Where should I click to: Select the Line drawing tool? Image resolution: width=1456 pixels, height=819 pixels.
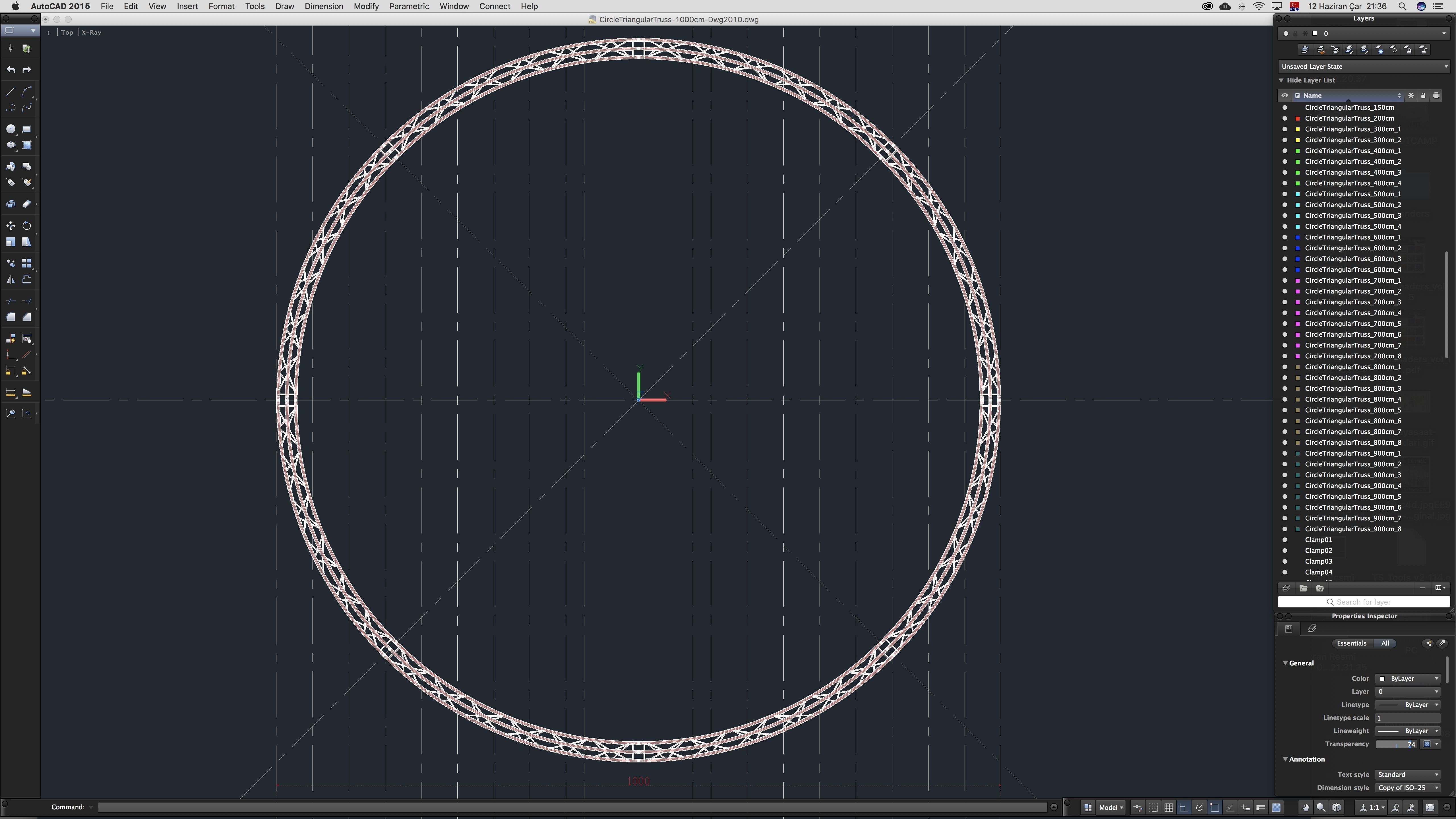10,92
